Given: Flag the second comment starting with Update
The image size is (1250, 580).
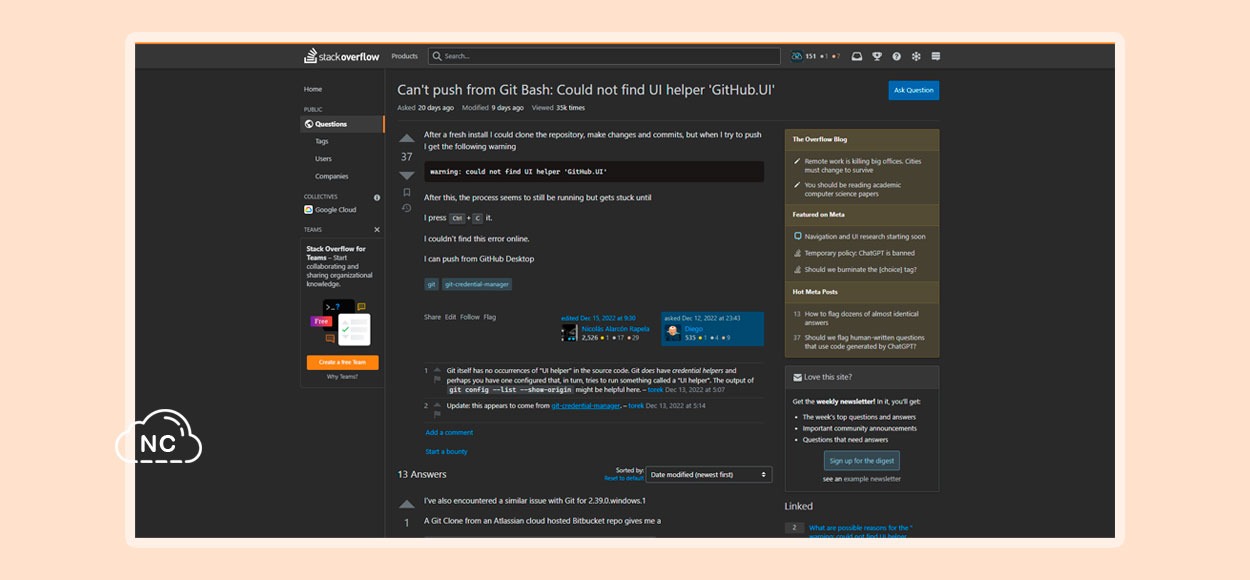Looking at the screenshot, I should pyautogui.click(x=437, y=414).
